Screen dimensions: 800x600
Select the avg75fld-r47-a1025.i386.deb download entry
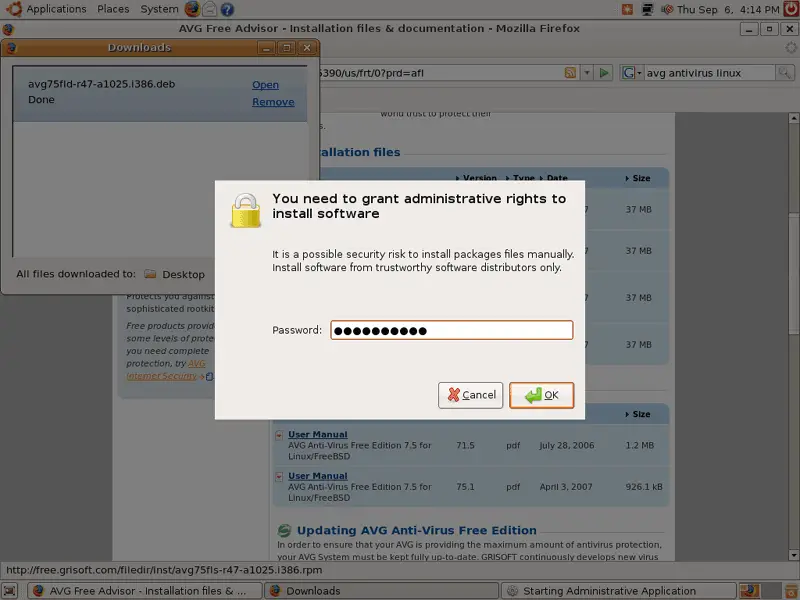tap(160, 93)
